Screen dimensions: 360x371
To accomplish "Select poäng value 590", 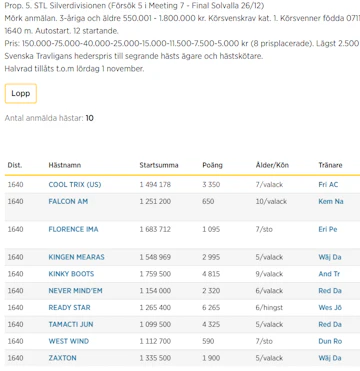I will coord(208,341).
